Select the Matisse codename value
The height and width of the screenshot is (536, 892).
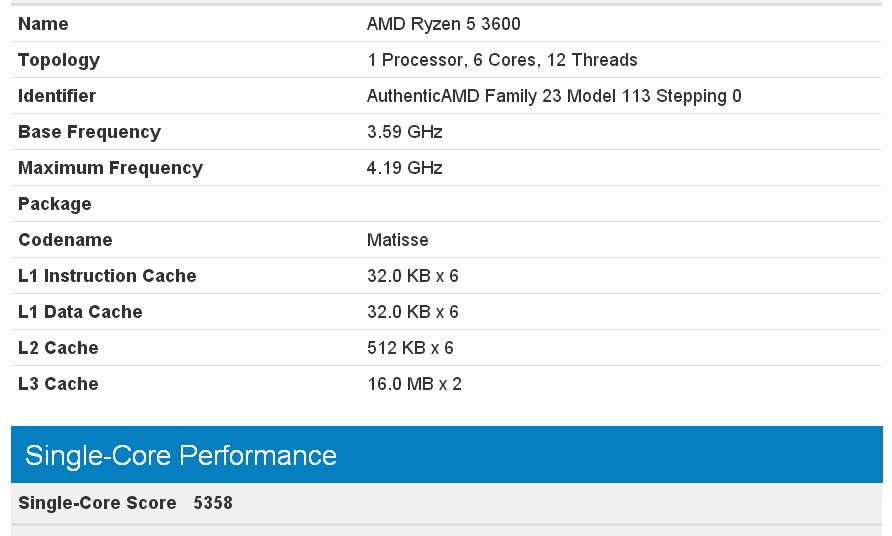(x=398, y=240)
